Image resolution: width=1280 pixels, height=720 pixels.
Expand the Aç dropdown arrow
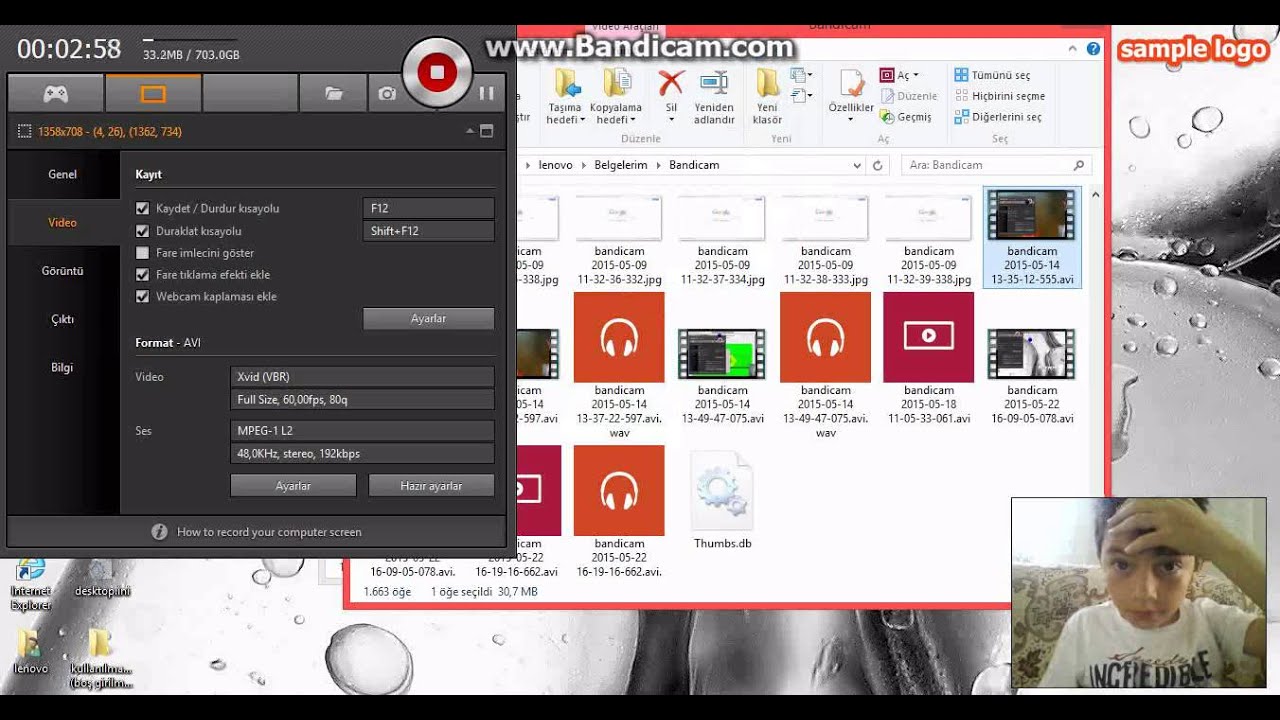(916, 75)
